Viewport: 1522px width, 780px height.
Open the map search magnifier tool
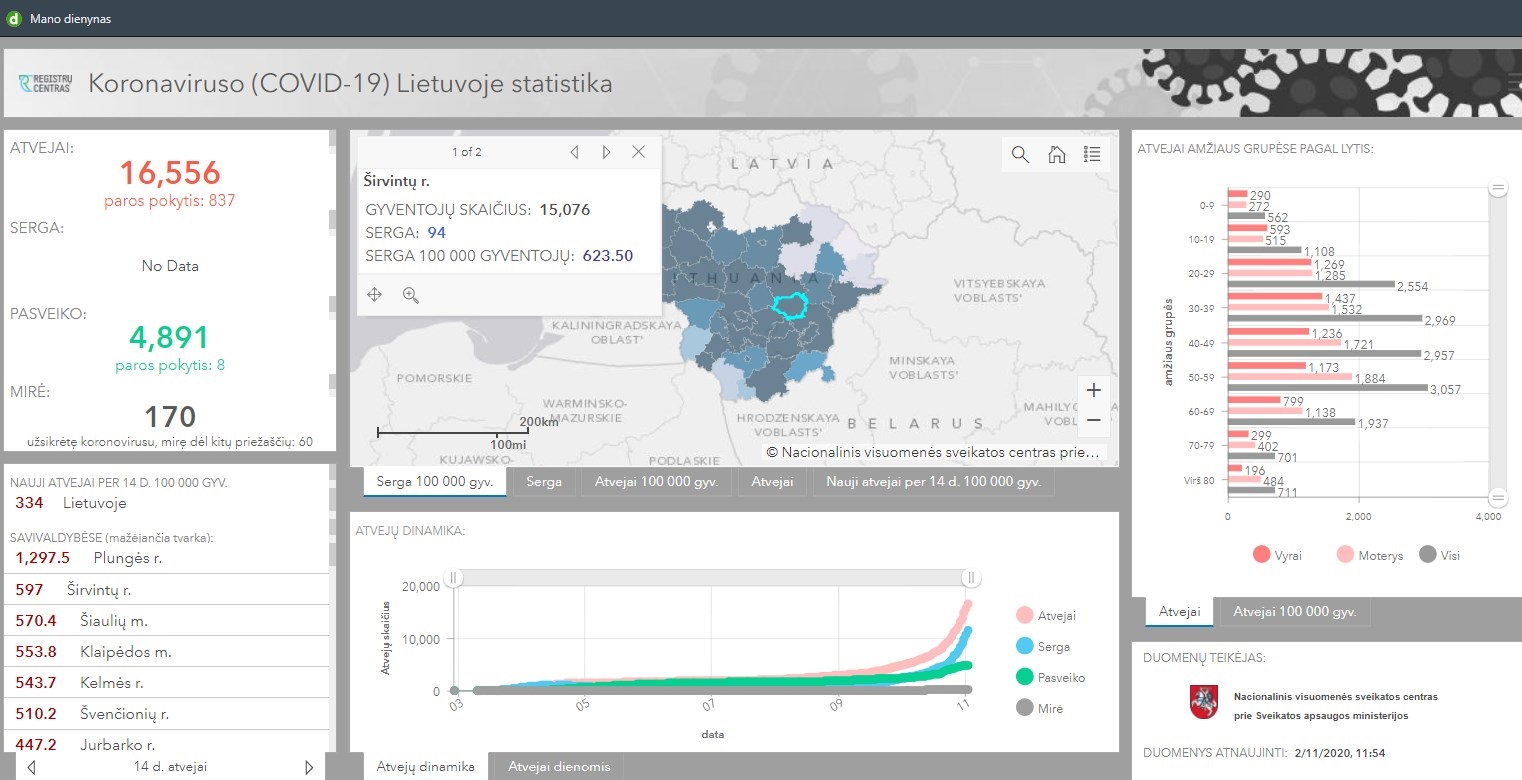[1020, 154]
